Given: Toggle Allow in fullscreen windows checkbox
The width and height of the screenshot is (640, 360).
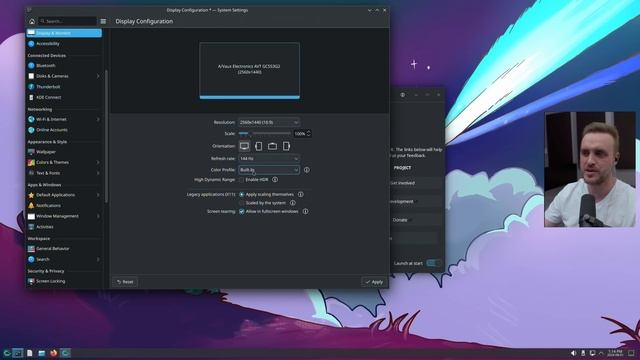Looking at the screenshot, I should click(242, 211).
